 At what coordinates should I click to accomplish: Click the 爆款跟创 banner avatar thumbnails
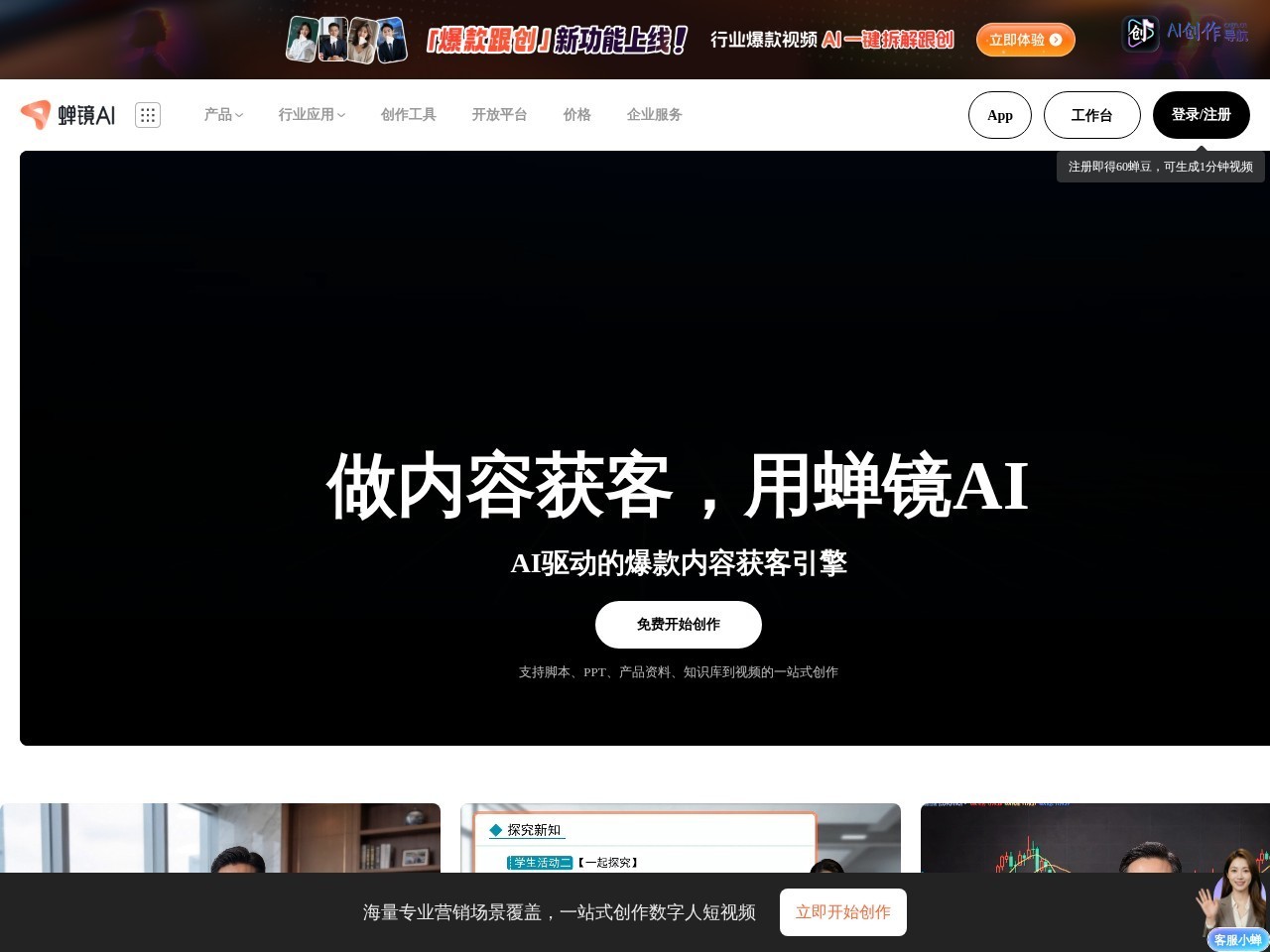346,40
